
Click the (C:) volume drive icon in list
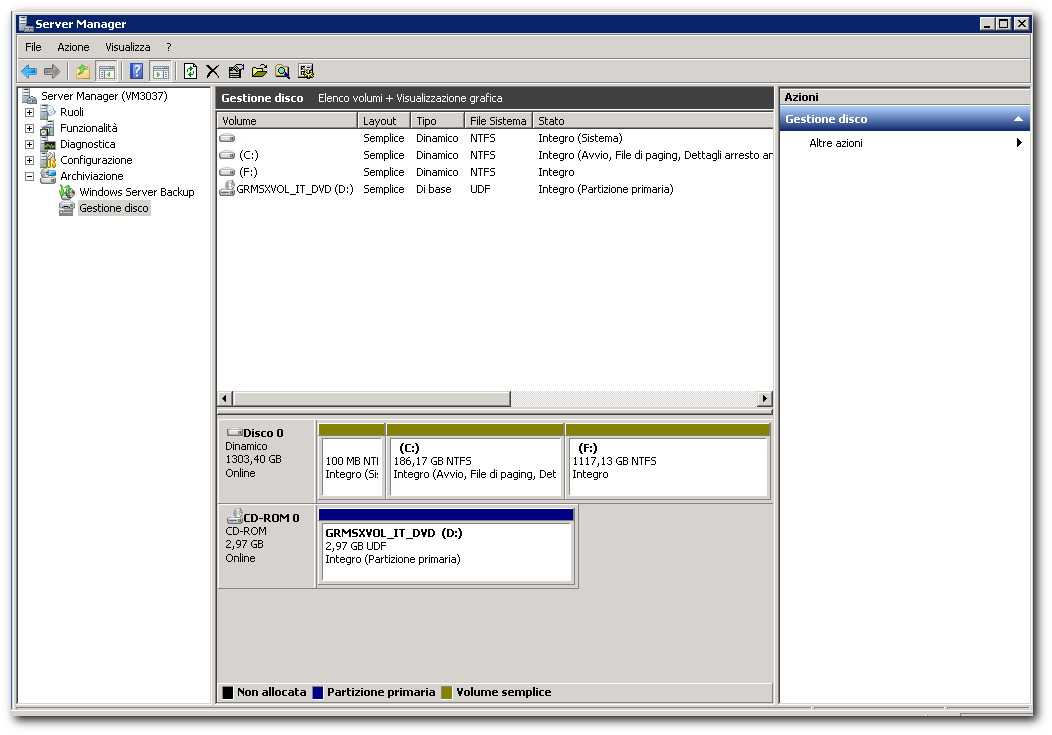pyautogui.click(x=227, y=155)
